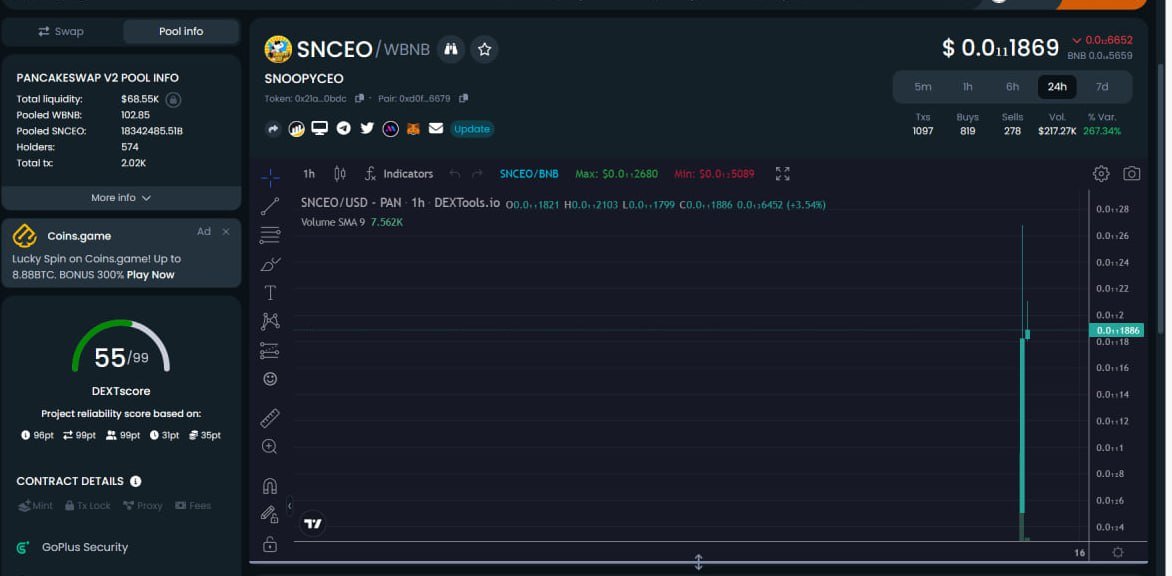The height and width of the screenshot is (576, 1172).
Task: Click the Tx Lock contract detail label
Action: (x=87, y=506)
